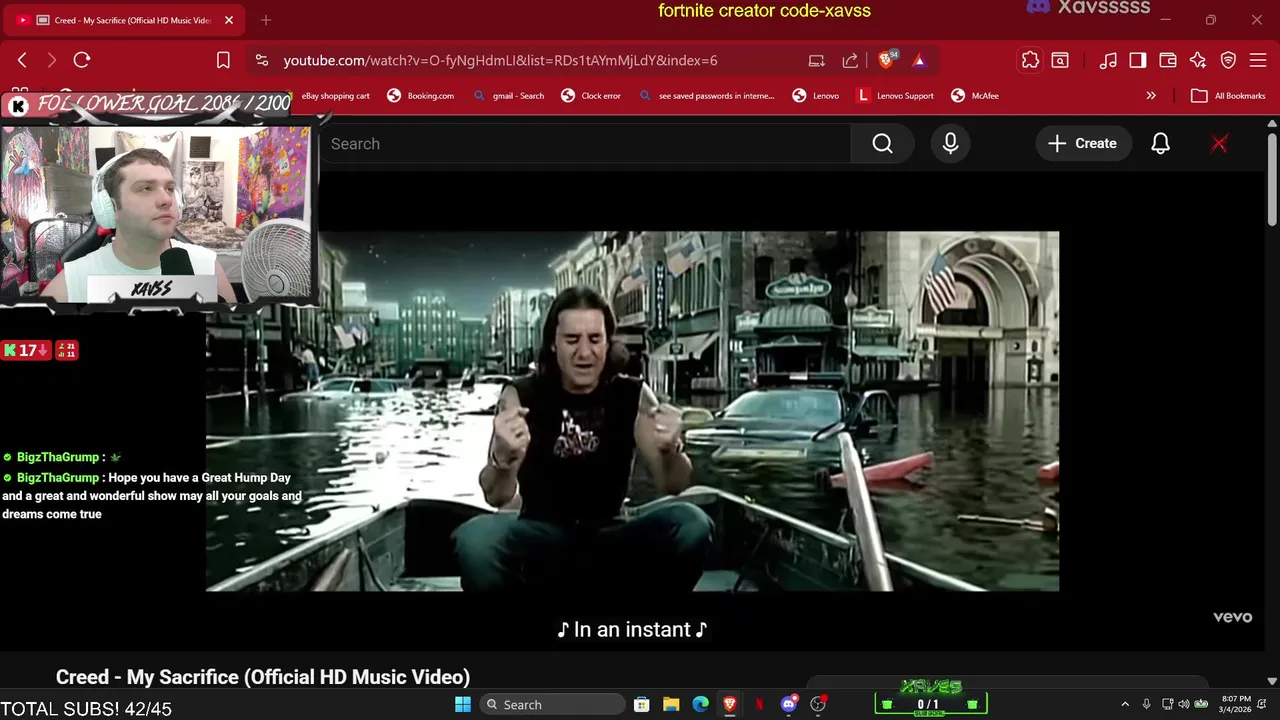The image size is (1280, 720).
Task: Open Brave VPN shield icon
Action: point(1228,60)
